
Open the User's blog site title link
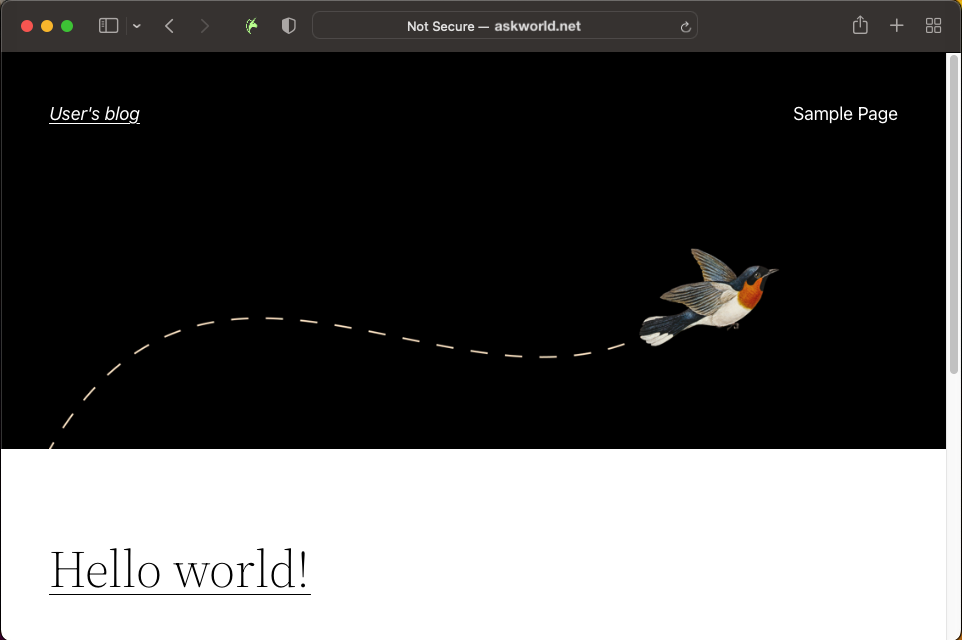(x=94, y=114)
